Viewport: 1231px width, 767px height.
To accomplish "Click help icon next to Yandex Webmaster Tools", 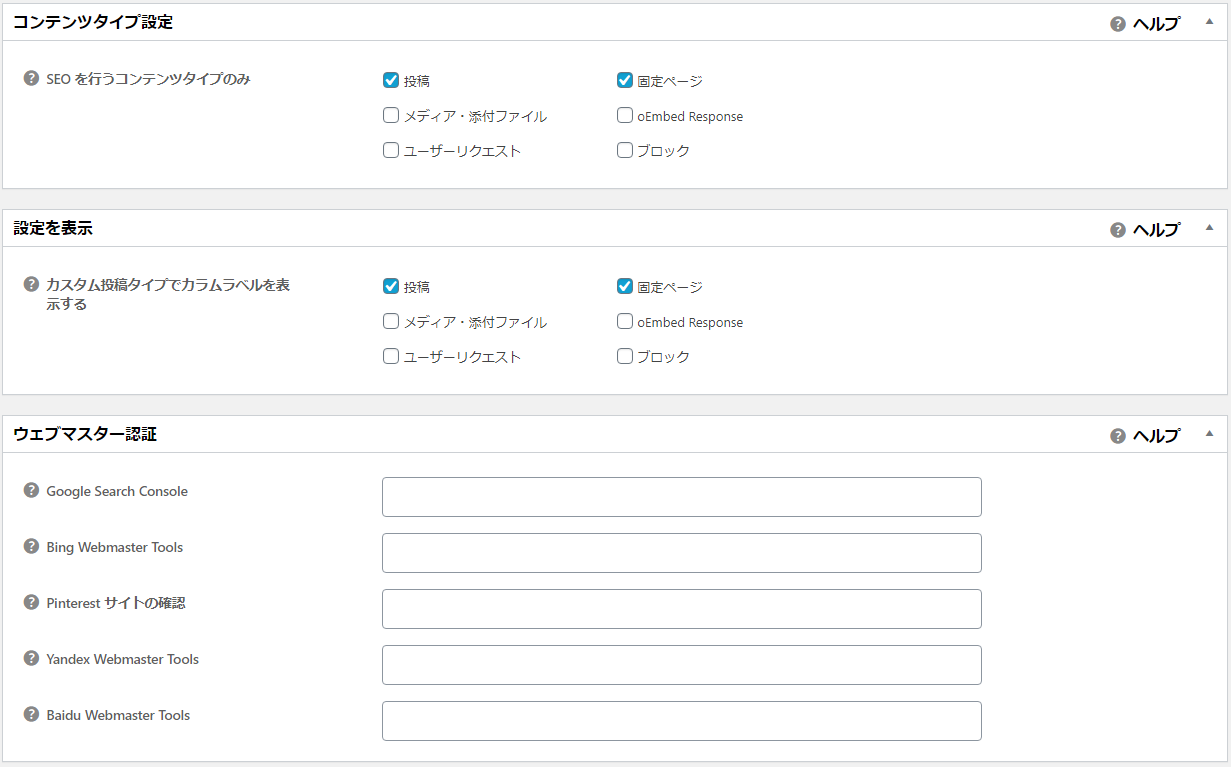I will click(x=31, y=659).
